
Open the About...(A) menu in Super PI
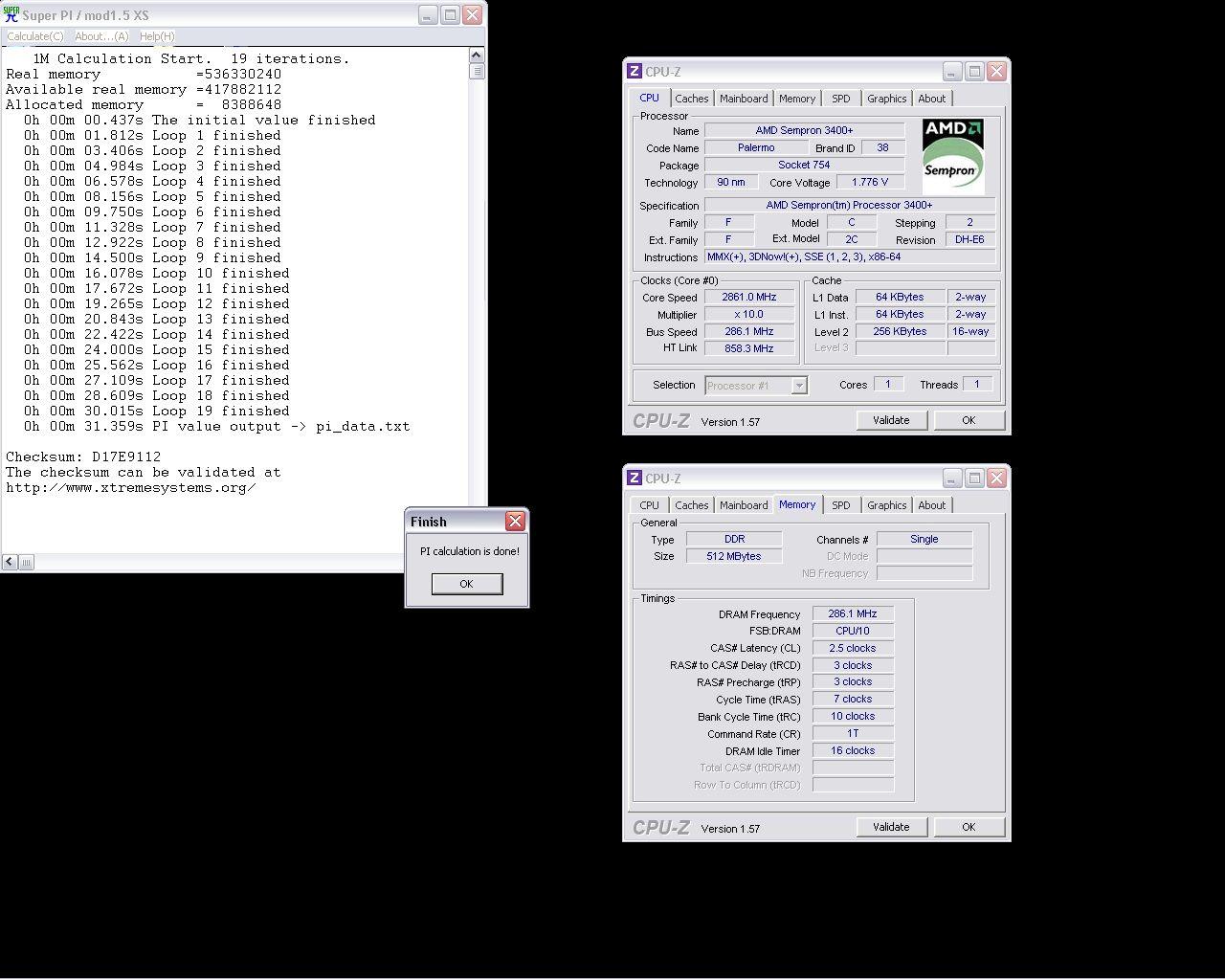101,36
